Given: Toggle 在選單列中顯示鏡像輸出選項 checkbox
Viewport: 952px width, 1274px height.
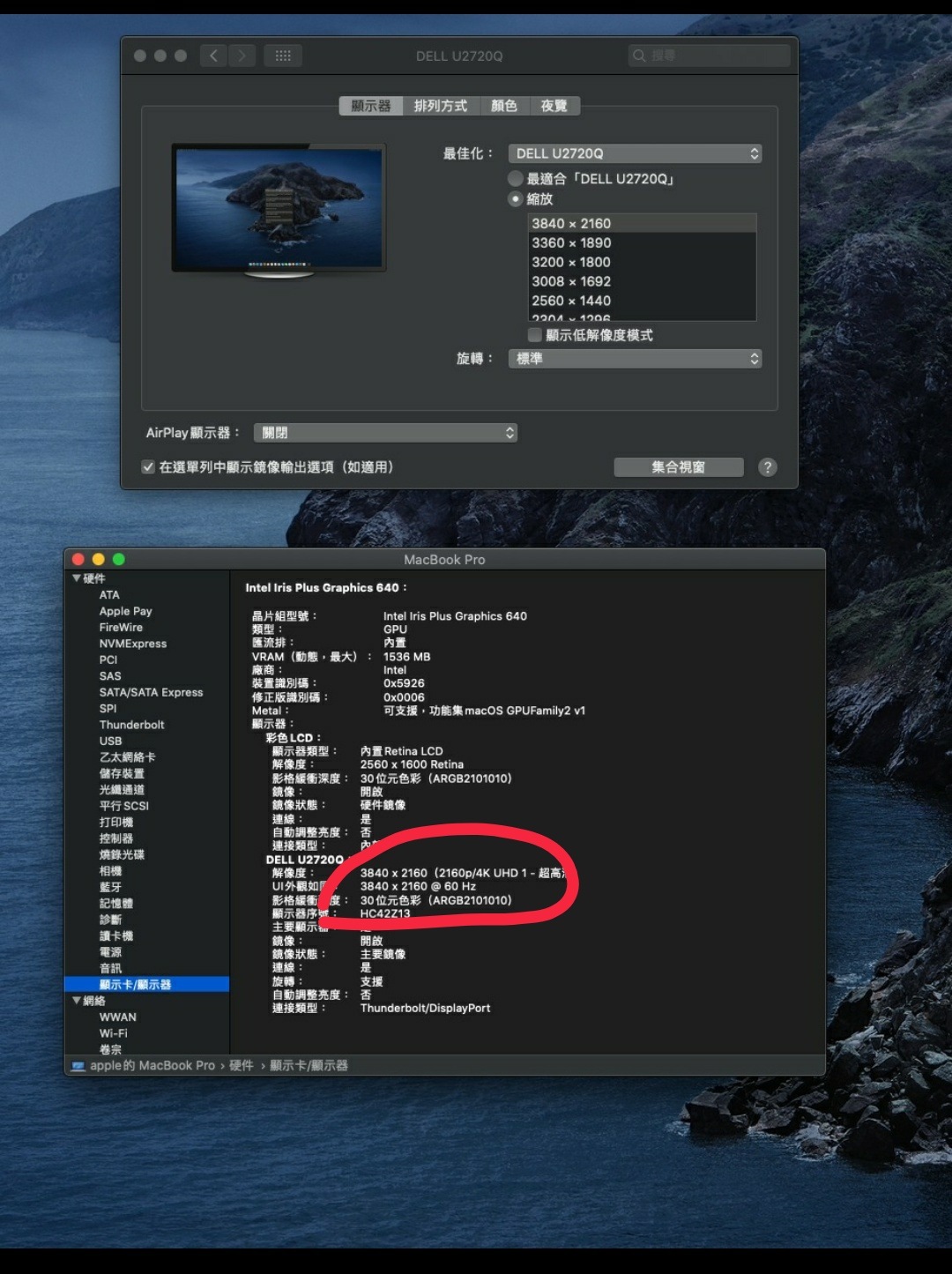Looking at the screenshot, I should pos(148,467).
